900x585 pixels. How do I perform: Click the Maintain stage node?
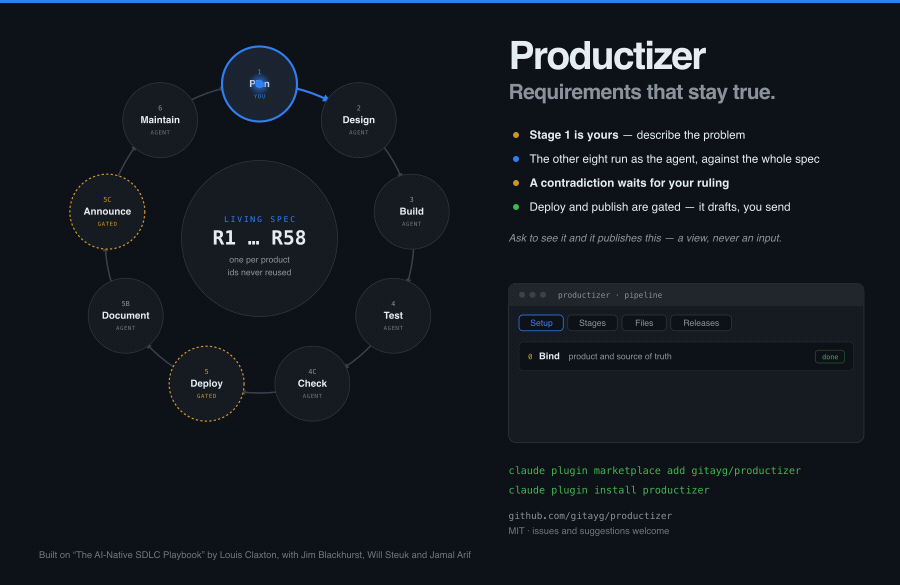click(160, 120)
